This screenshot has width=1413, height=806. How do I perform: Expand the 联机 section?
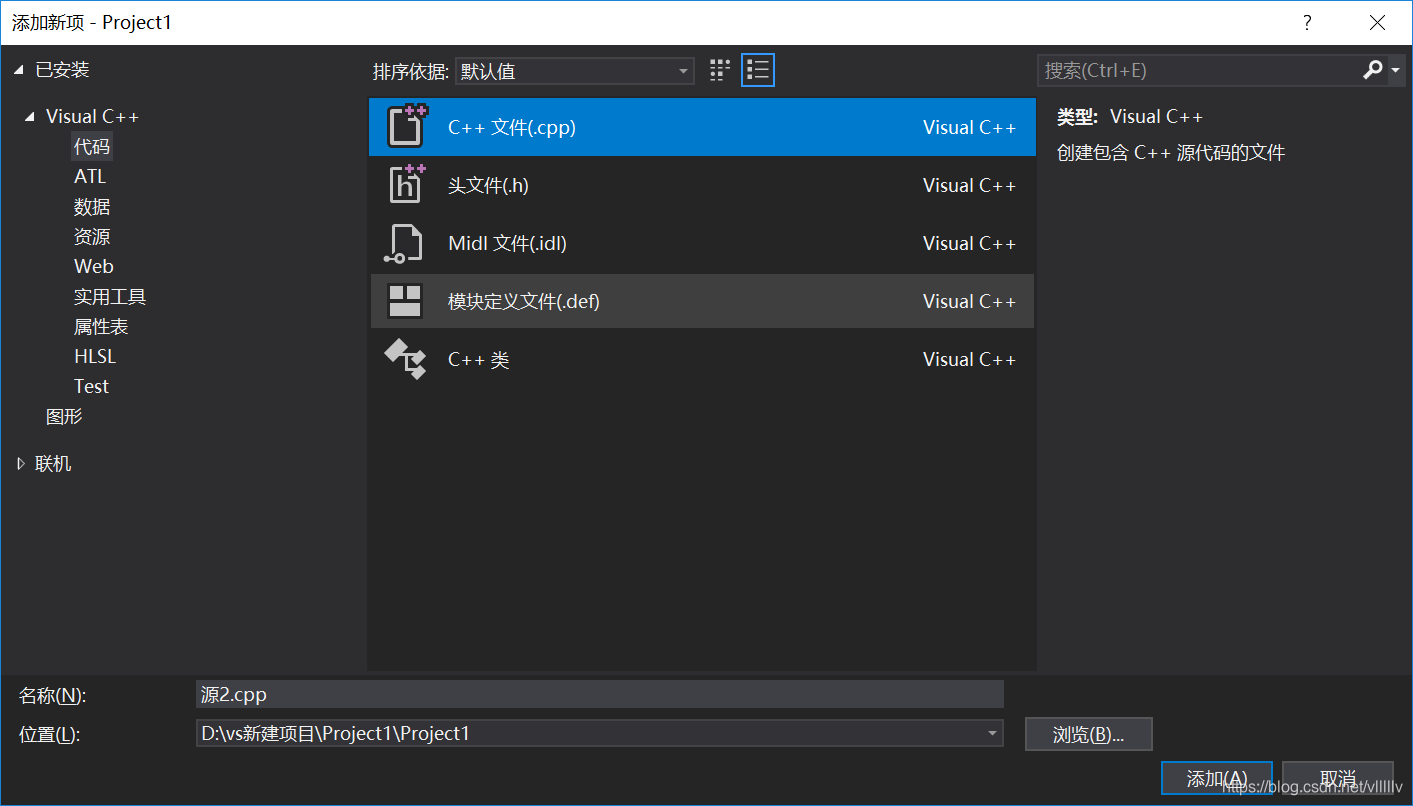click(x=21, y=464)
